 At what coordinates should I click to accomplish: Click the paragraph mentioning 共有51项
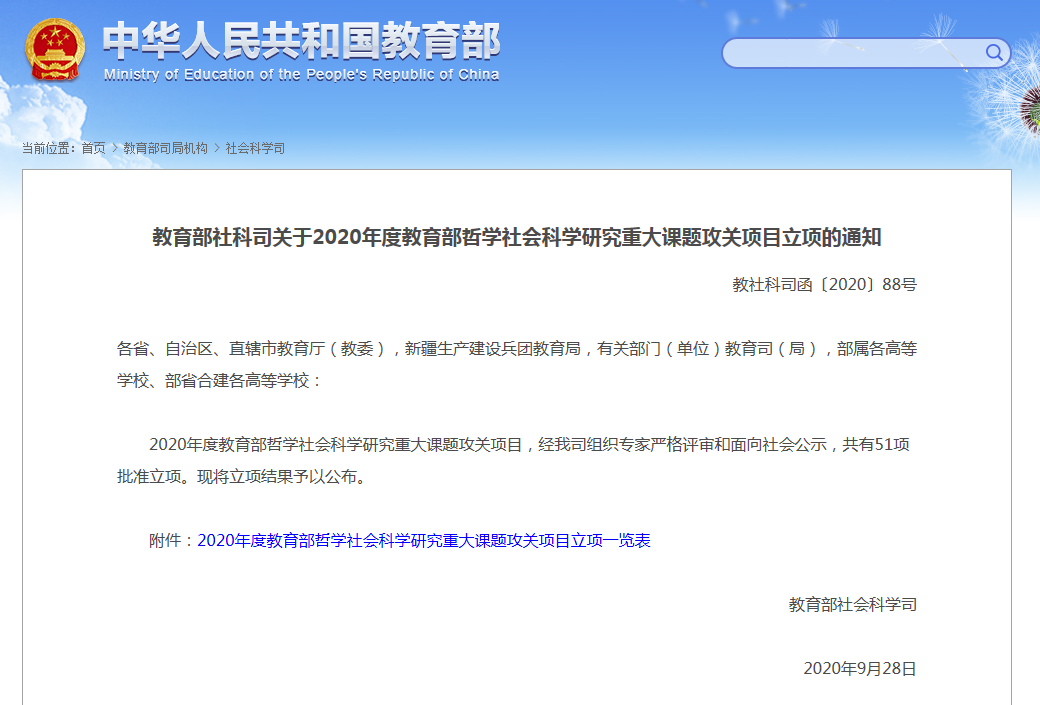(x=513, y=460)
